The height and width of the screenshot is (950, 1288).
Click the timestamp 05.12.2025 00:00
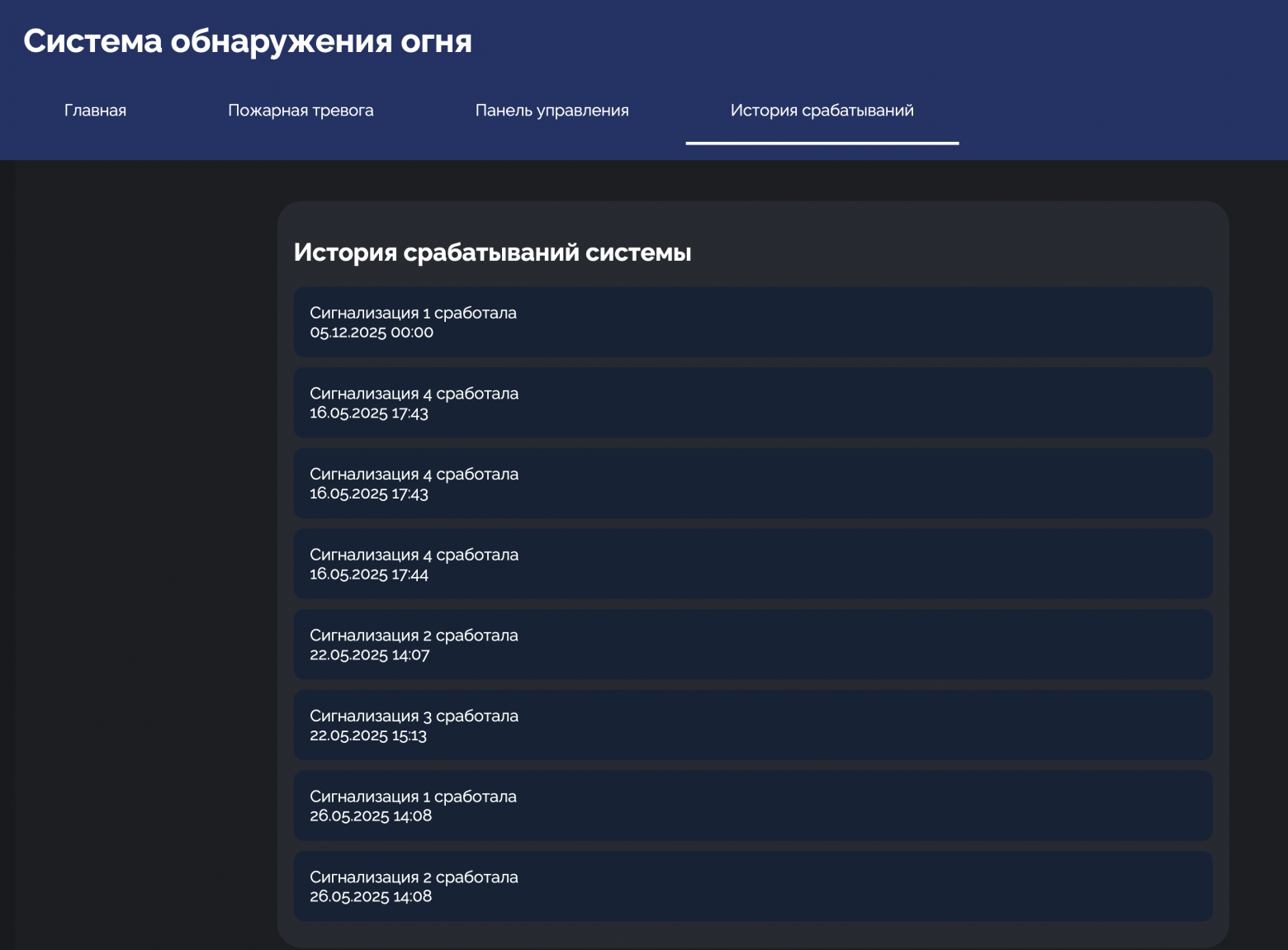tap(370, 333)
